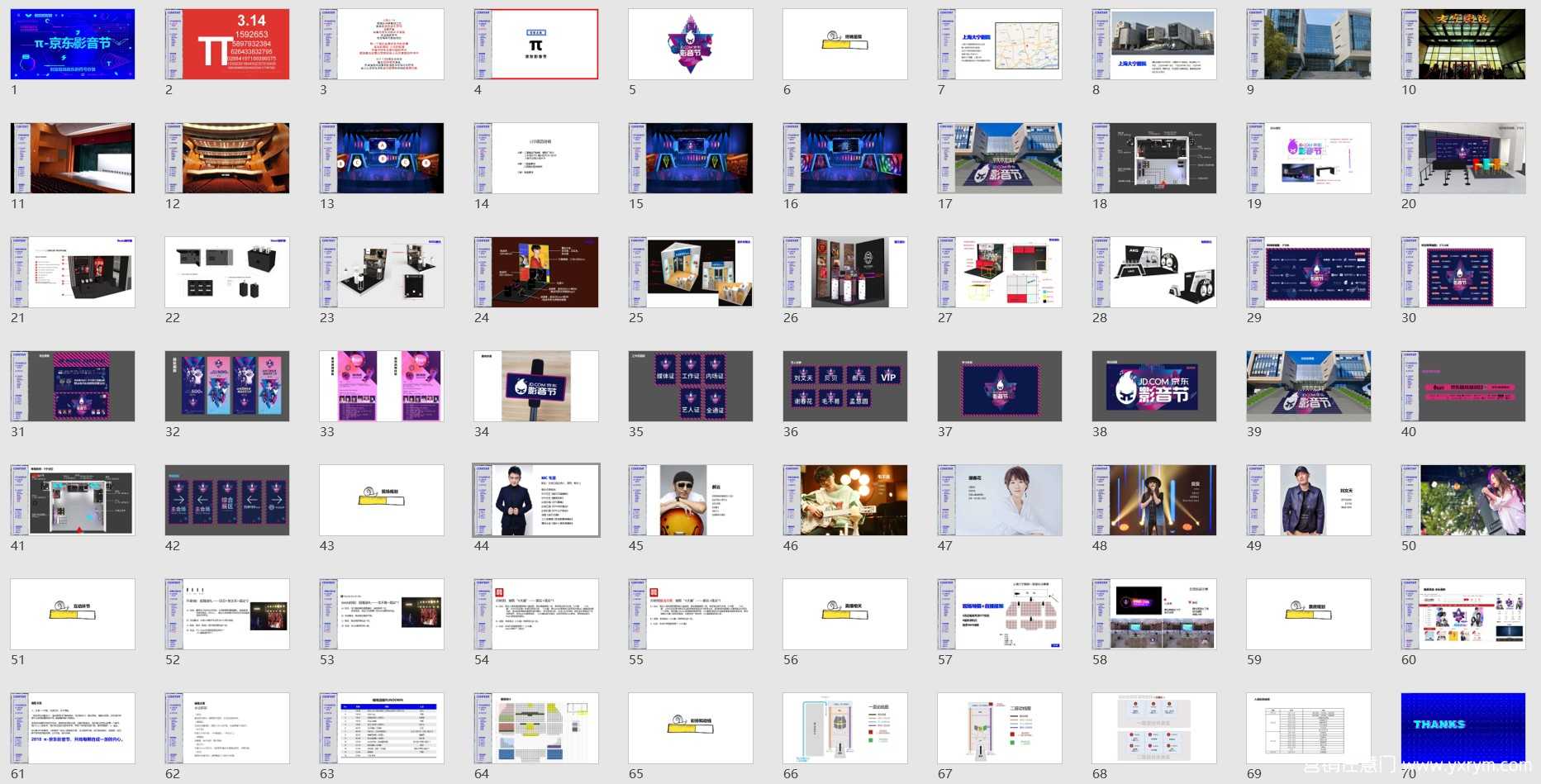
Task: Select slide 17, outdoor plaza rendering
Action: click(x=1000, y=159)
